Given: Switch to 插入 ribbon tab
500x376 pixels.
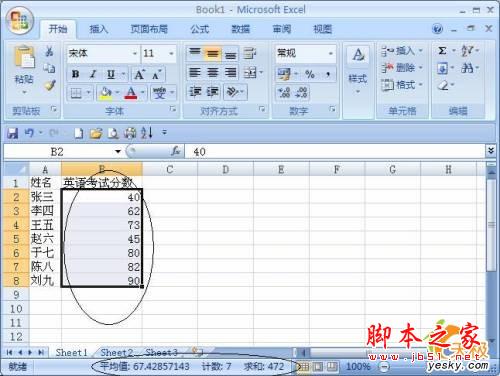Looking at the screenshot, I should pyautogui.click(x=99, y=29).
